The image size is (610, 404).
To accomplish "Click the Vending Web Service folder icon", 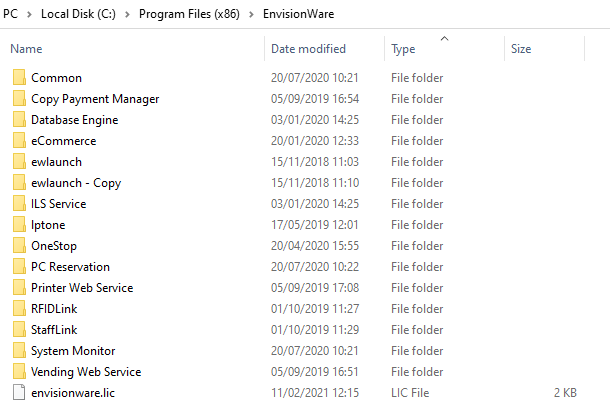I will [19, 372].
